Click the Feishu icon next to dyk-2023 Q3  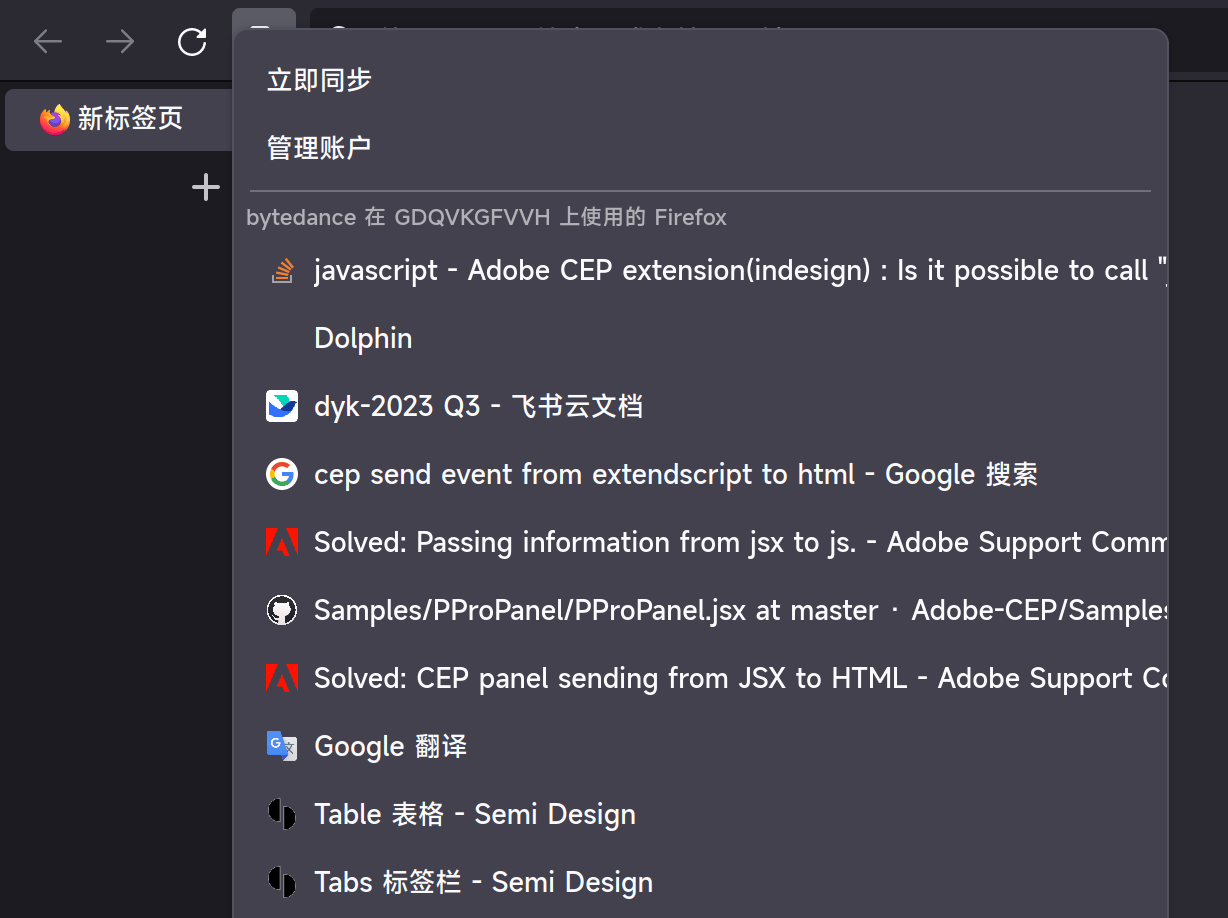coord(282,406)
